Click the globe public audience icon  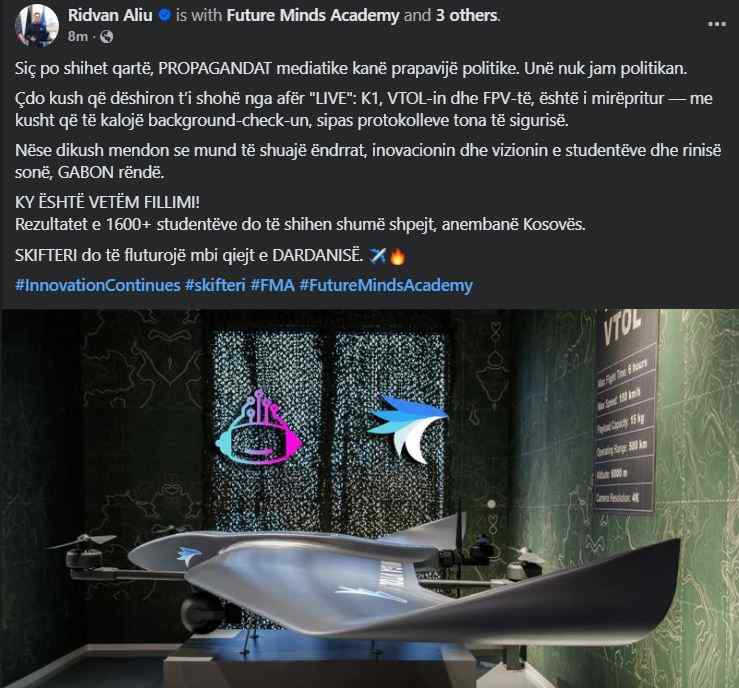(x=107, y=36)
